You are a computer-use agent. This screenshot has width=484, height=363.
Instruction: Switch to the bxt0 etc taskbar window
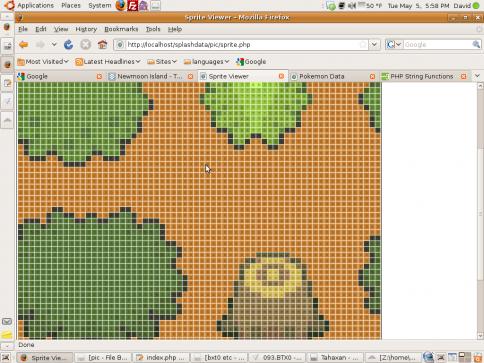tap(219, 358)
